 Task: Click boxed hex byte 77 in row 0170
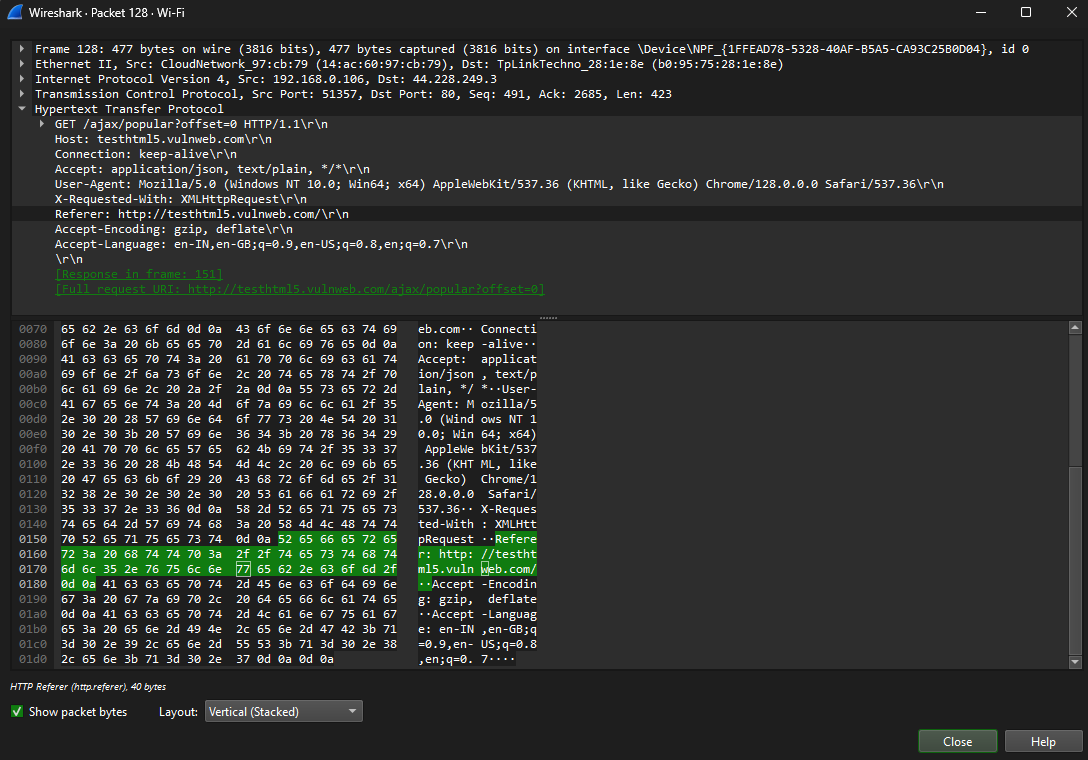(243, 569)
